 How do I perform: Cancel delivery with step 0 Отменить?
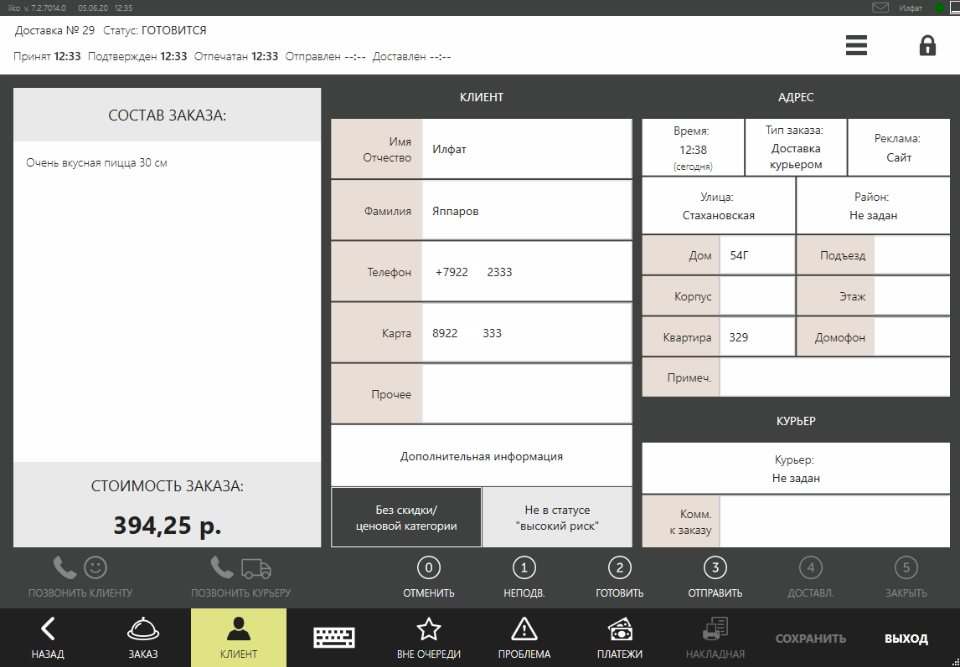(429, 577)
